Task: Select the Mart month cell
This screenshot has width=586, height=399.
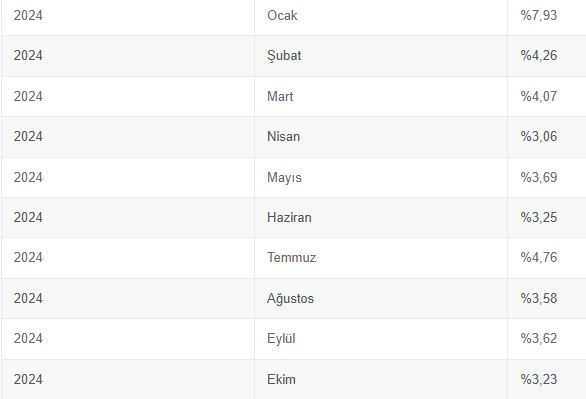Action: [381, 96]
